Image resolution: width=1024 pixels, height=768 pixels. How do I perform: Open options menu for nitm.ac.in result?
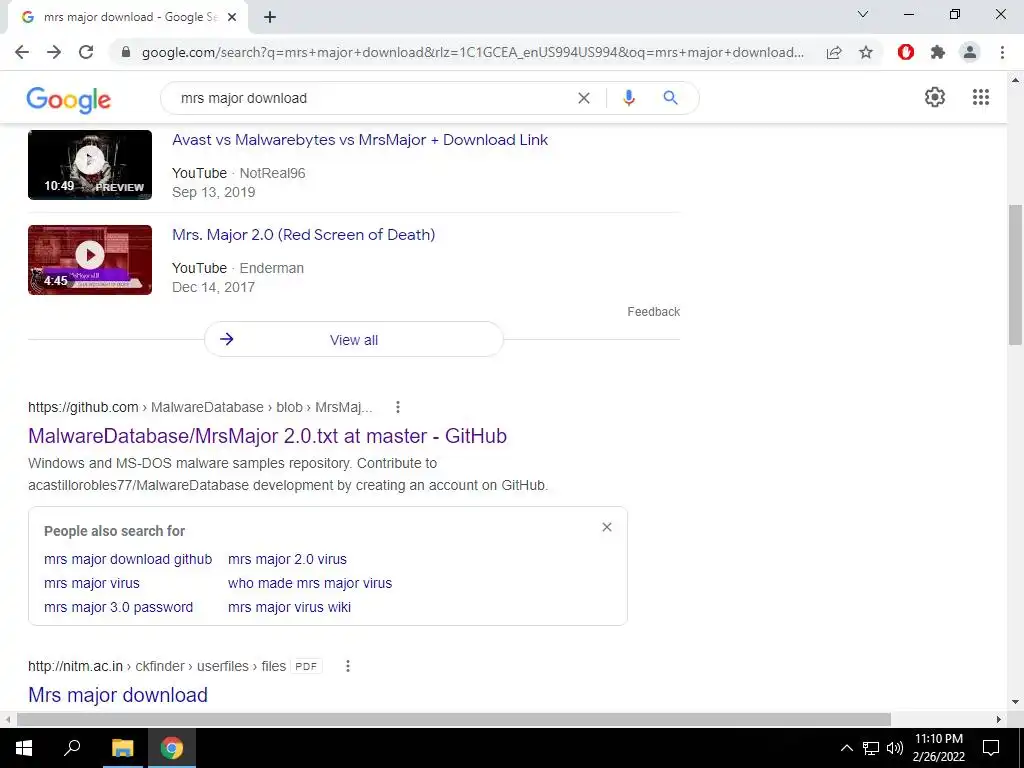point(348,666)
